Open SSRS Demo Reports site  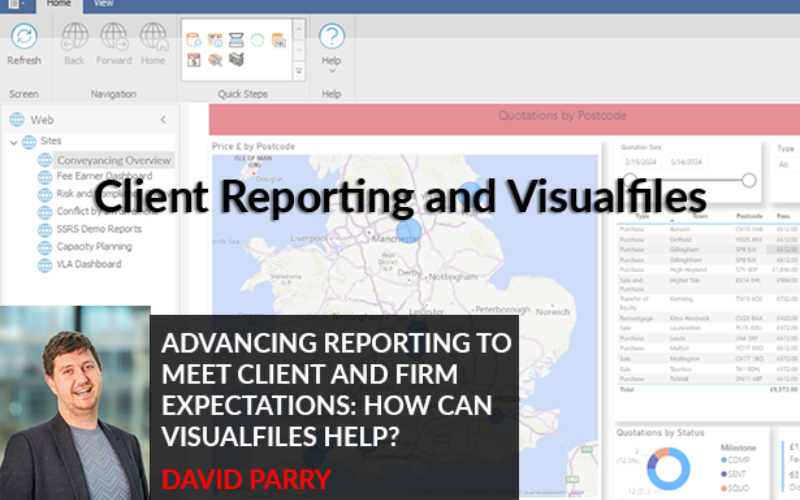pyautogui.click(x=98, y=229)
